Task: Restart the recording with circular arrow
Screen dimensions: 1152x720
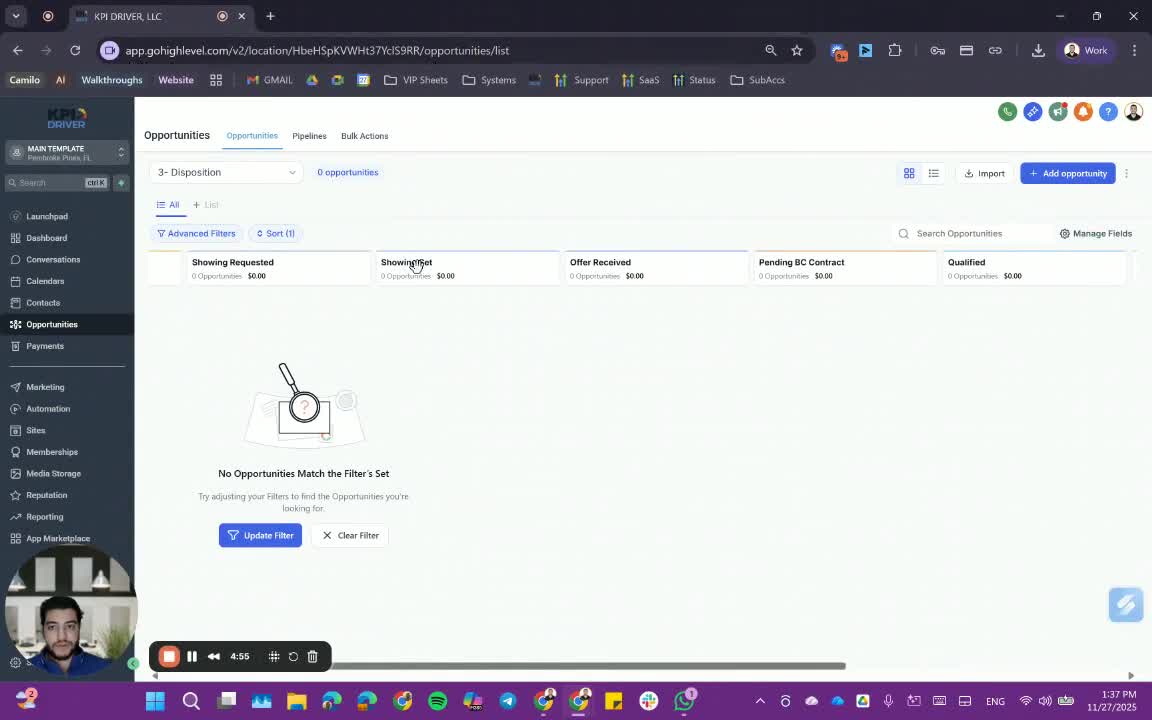Action: coord(293,656)
